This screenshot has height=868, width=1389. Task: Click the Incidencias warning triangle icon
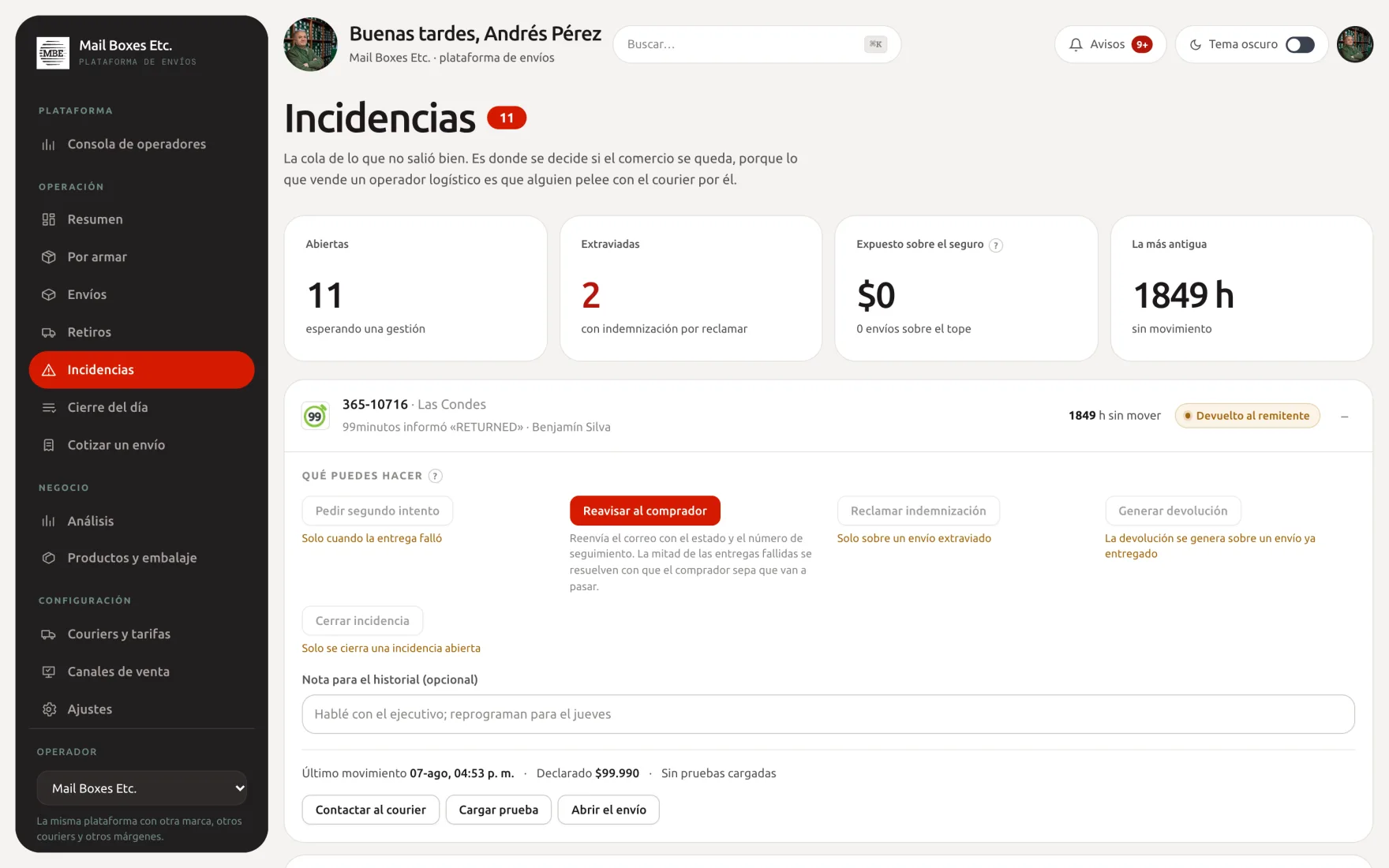click(x=49, y=370)
